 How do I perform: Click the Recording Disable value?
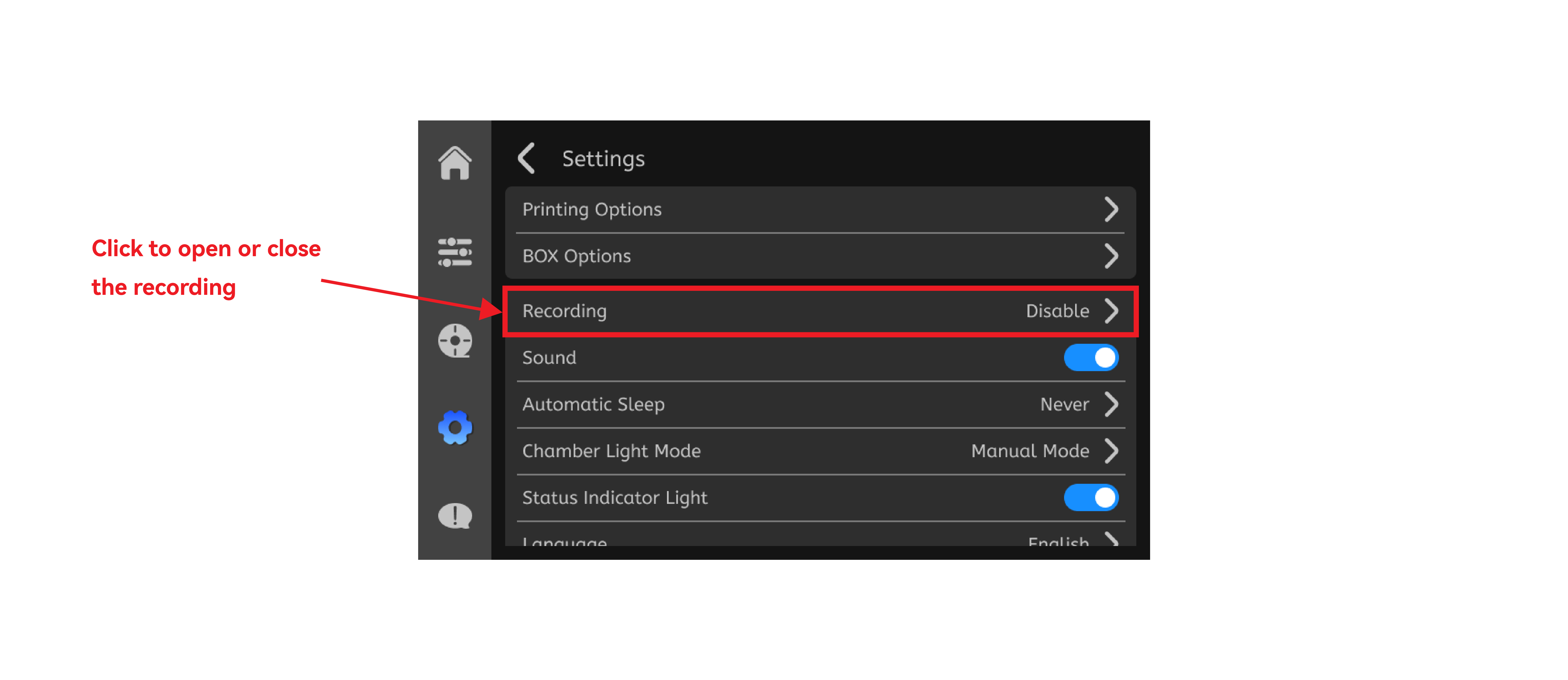(1057, 310)
